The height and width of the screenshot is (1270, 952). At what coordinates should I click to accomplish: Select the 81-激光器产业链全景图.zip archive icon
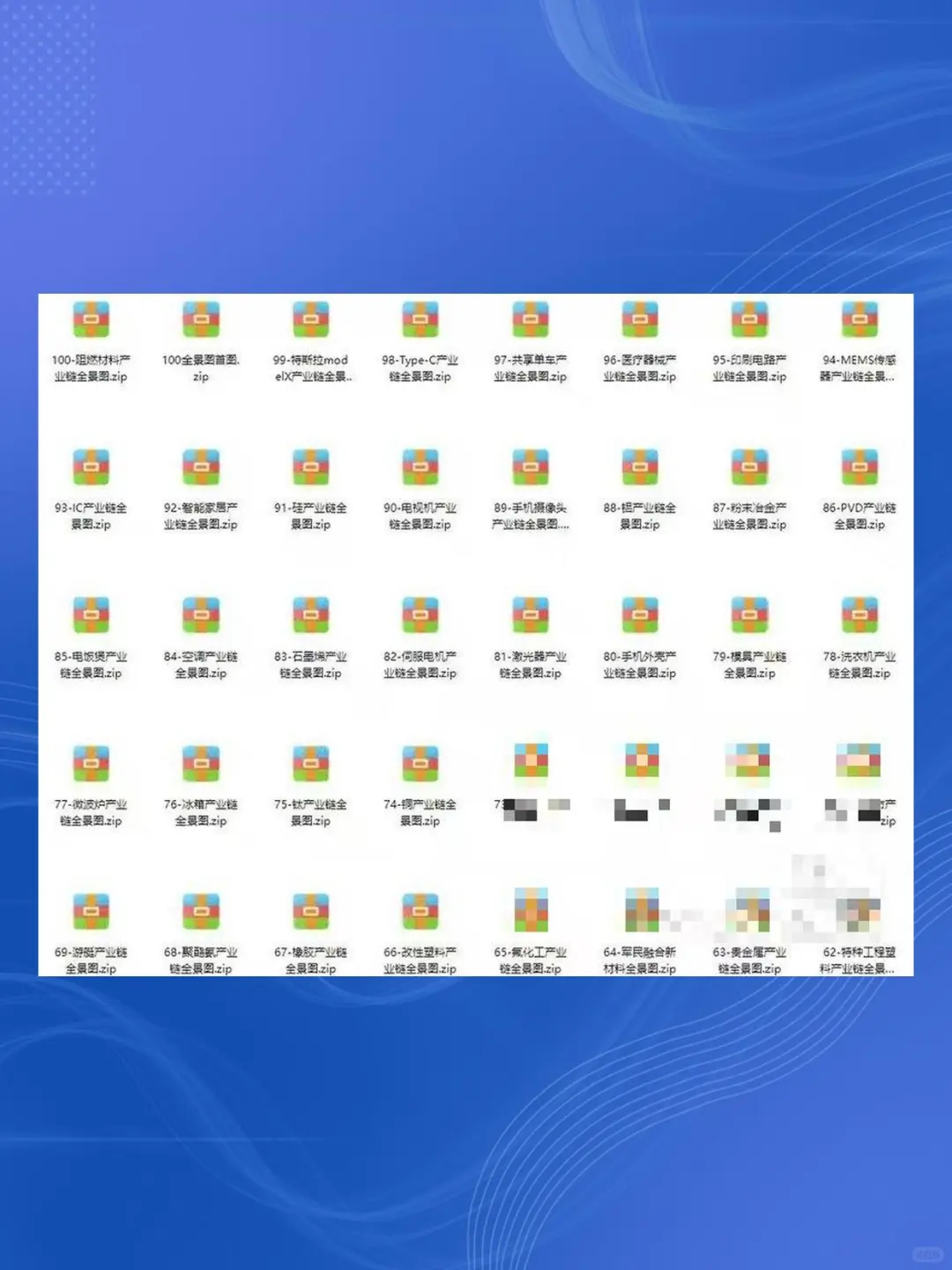tap(531, 616)
